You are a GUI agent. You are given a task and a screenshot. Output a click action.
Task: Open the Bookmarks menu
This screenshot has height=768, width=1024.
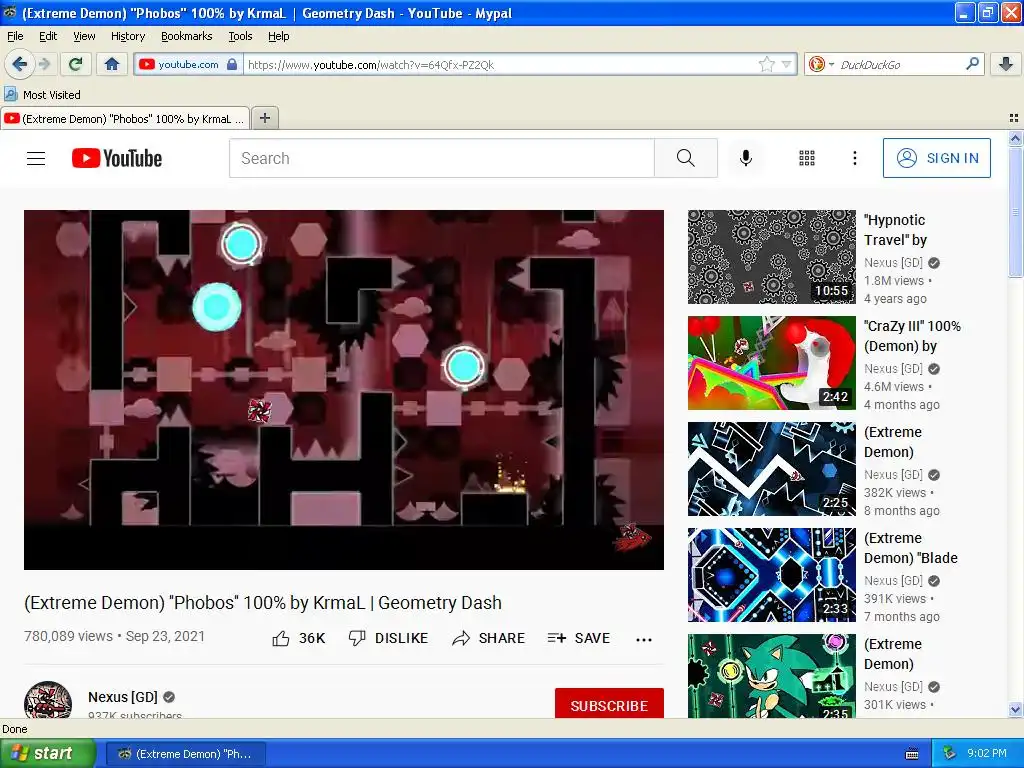tap(186, 36)
